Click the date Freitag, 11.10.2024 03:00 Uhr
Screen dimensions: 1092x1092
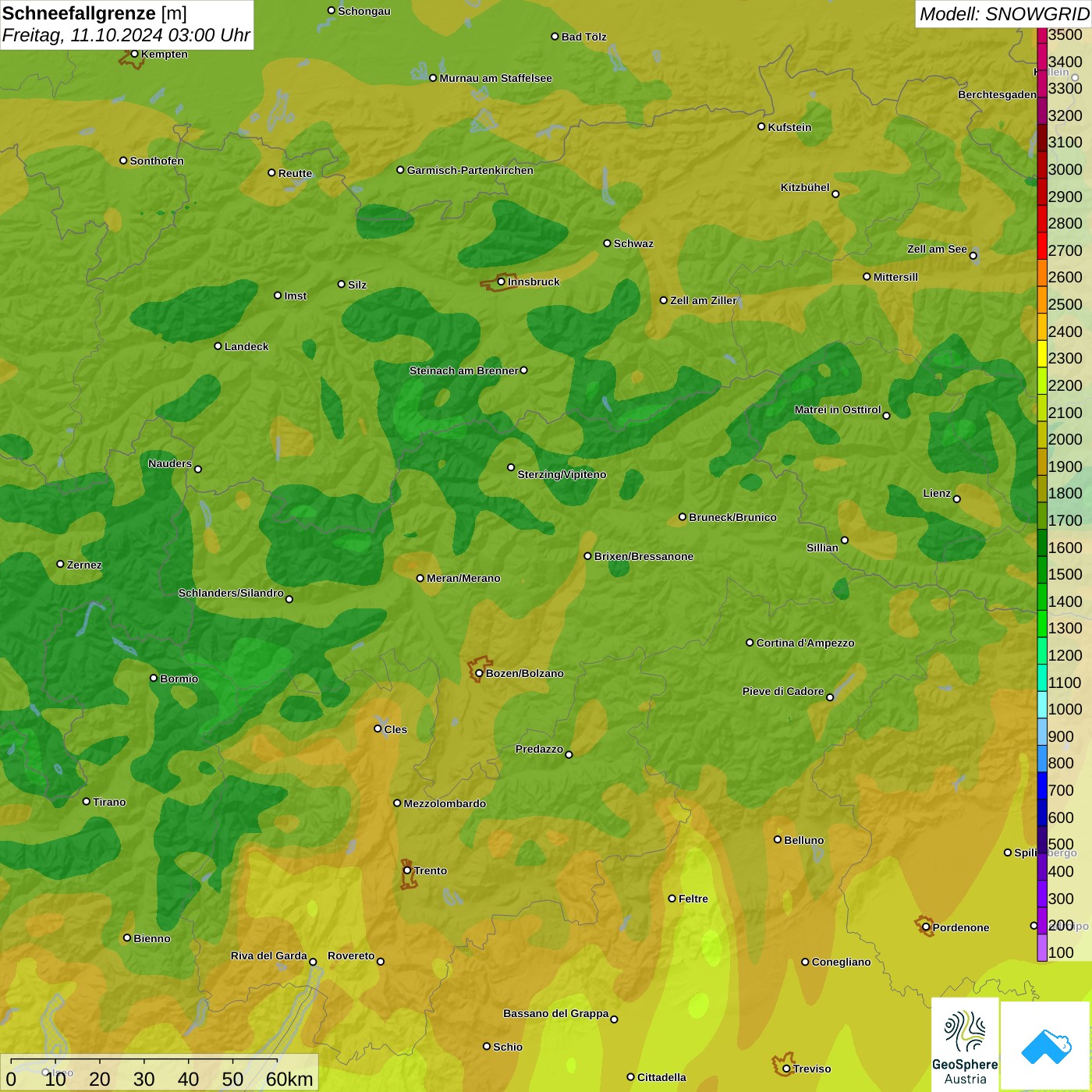tap(126, 35)
